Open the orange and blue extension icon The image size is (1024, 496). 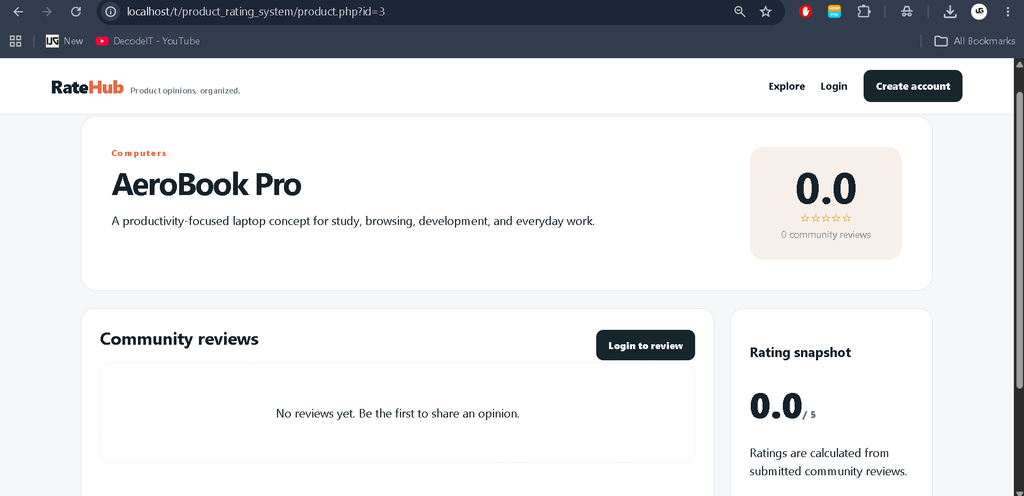tap(835, 12)
